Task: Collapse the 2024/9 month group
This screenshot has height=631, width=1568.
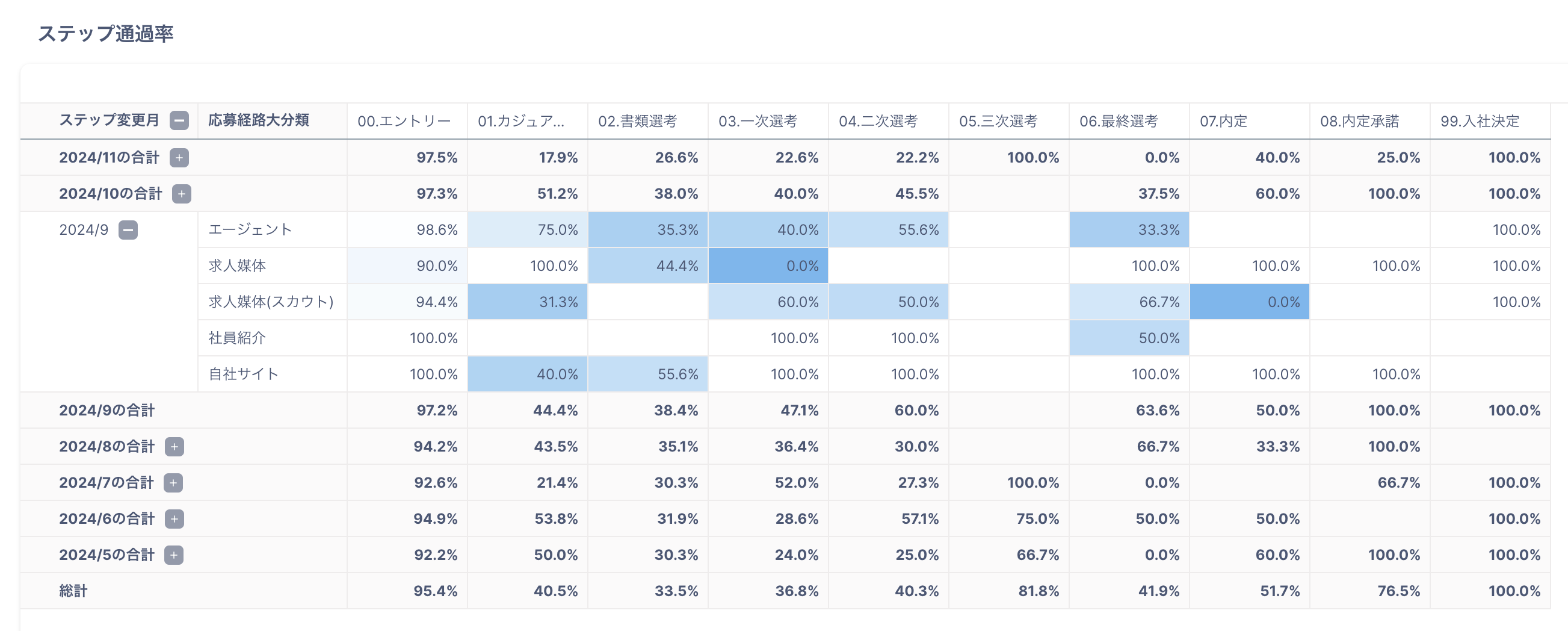Action: tap(128, 230)
